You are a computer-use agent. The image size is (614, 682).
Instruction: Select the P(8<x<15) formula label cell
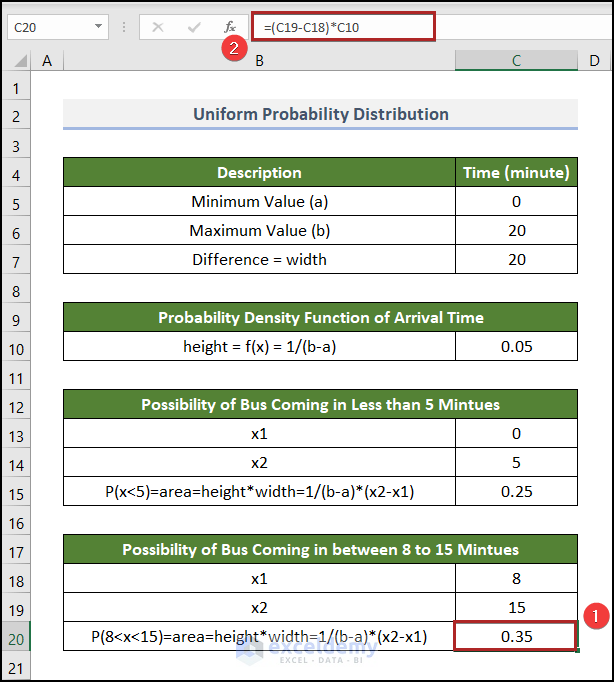pos(259,636)
